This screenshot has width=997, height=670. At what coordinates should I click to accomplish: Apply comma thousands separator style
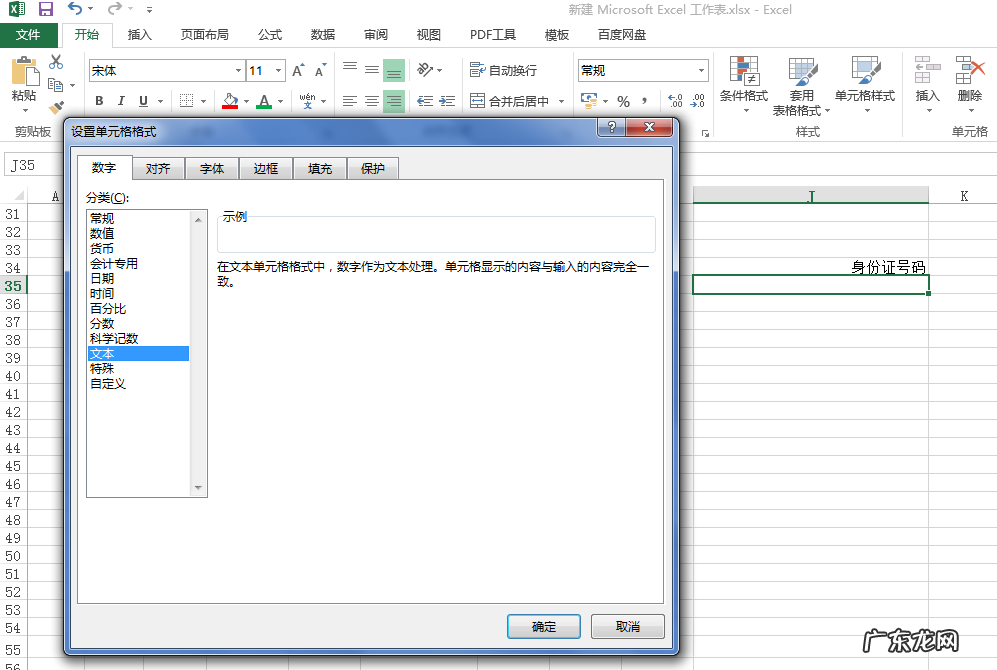tap(645, 100)
